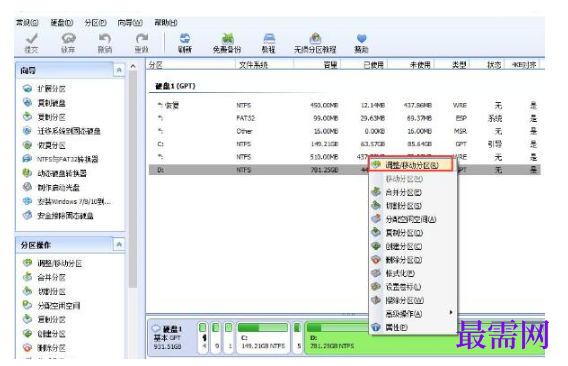Choose 擦除分区(W) in the context menu
Image resolution: width=568 pixels, height=366 pixels.
pyautogui.click(x=413, y=300)
